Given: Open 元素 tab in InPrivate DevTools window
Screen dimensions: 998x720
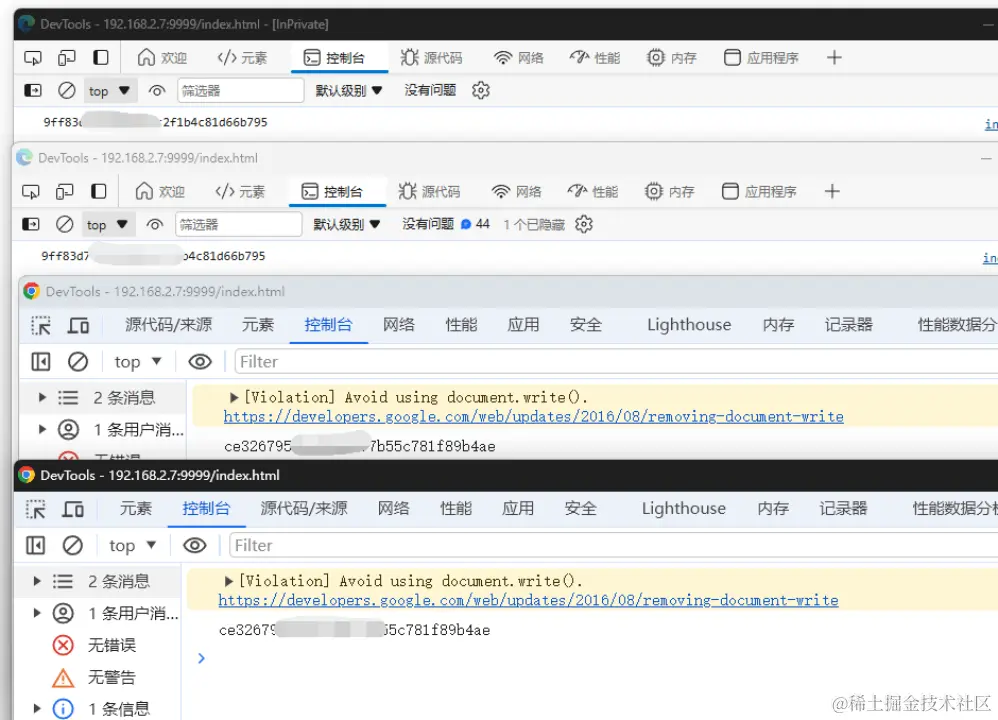Looking at the screenshot, I should (x=242, y=58).
